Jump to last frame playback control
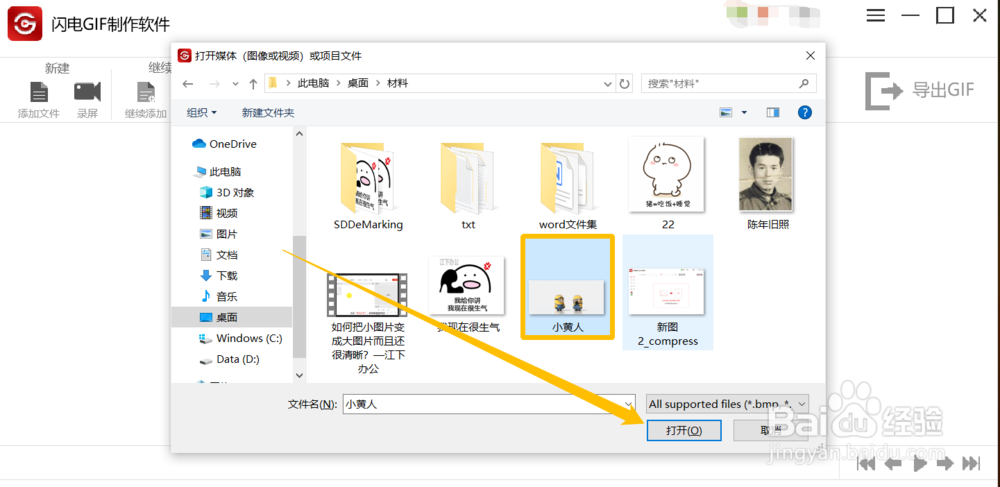The width and height of the screenshot is (1000, 487). click(971, 463)
